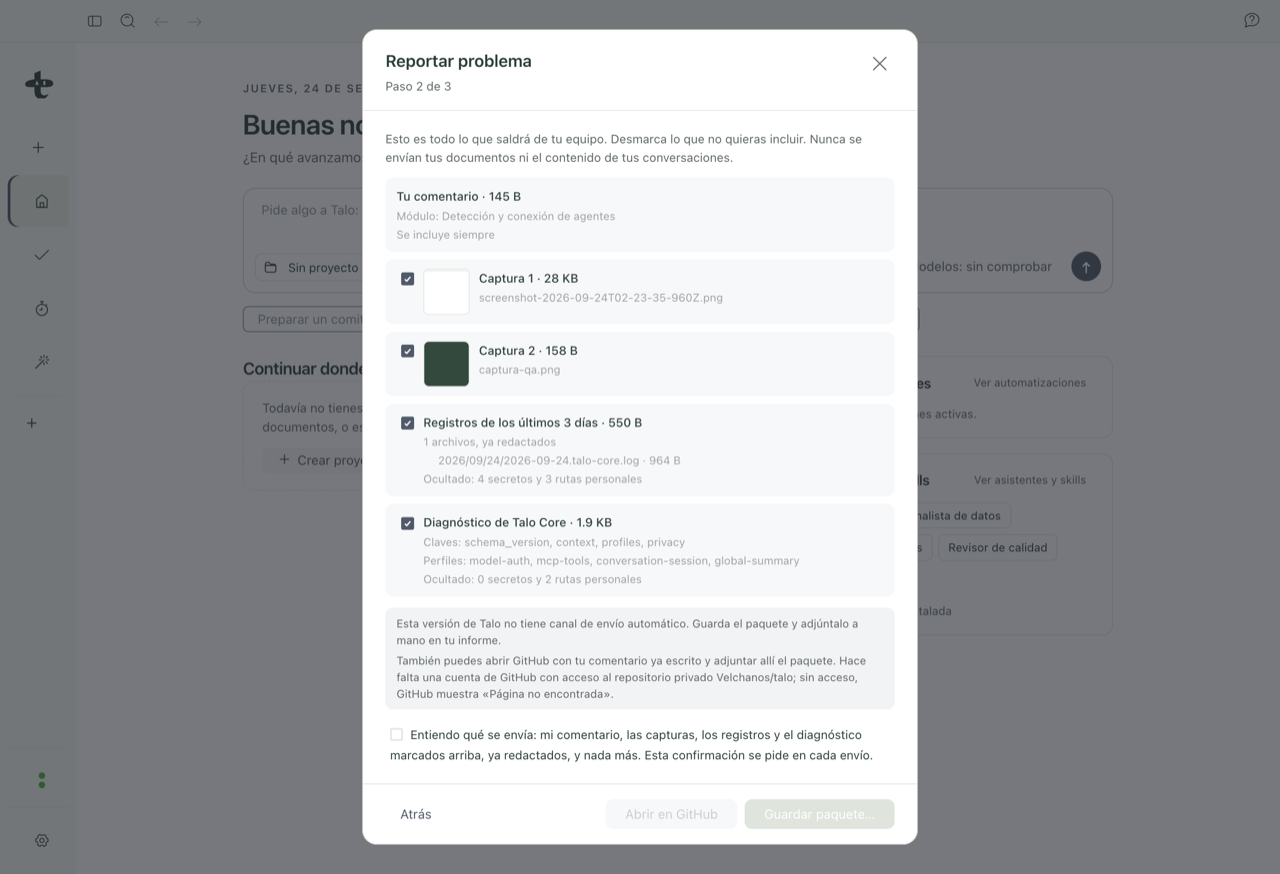Click the captura-qa.png filename
Screen dimensions: 1280x874
pos(519,370)
